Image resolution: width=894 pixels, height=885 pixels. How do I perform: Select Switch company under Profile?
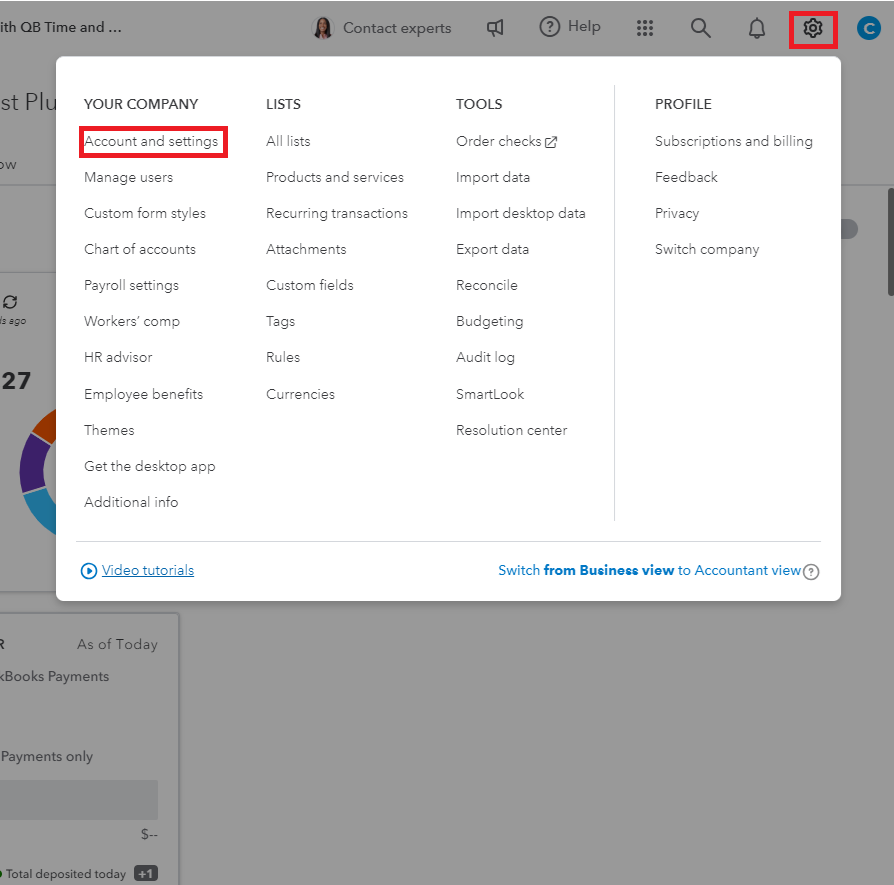(707, 249)
